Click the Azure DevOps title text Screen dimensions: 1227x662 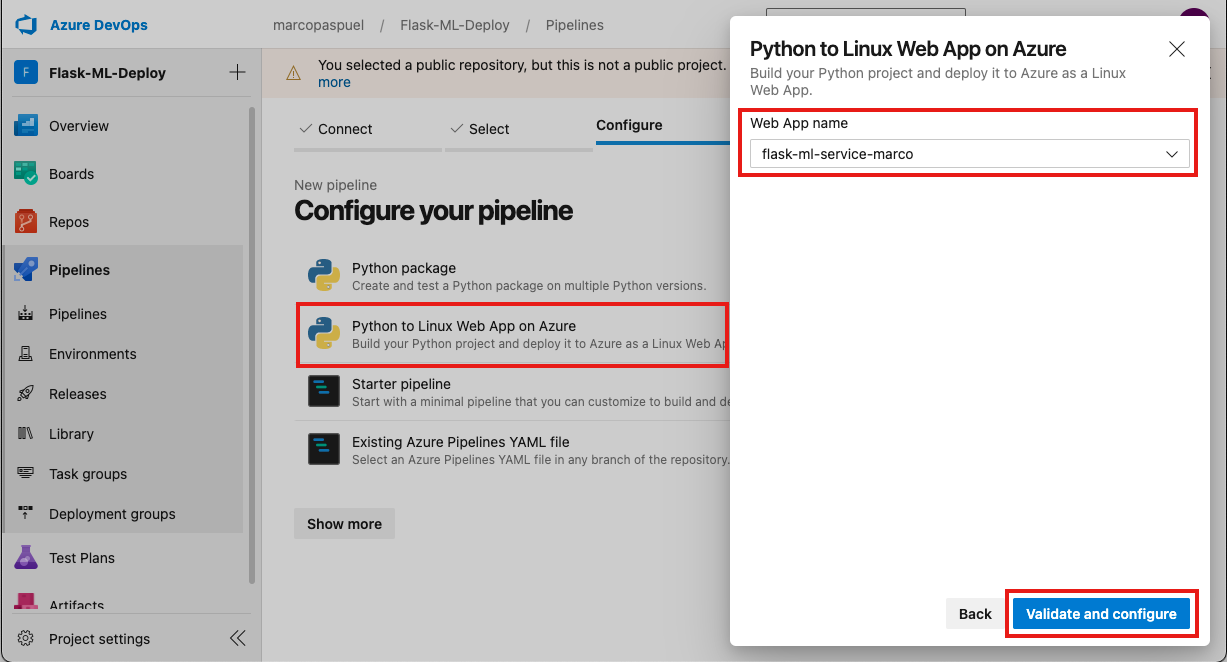coord(99,25)
